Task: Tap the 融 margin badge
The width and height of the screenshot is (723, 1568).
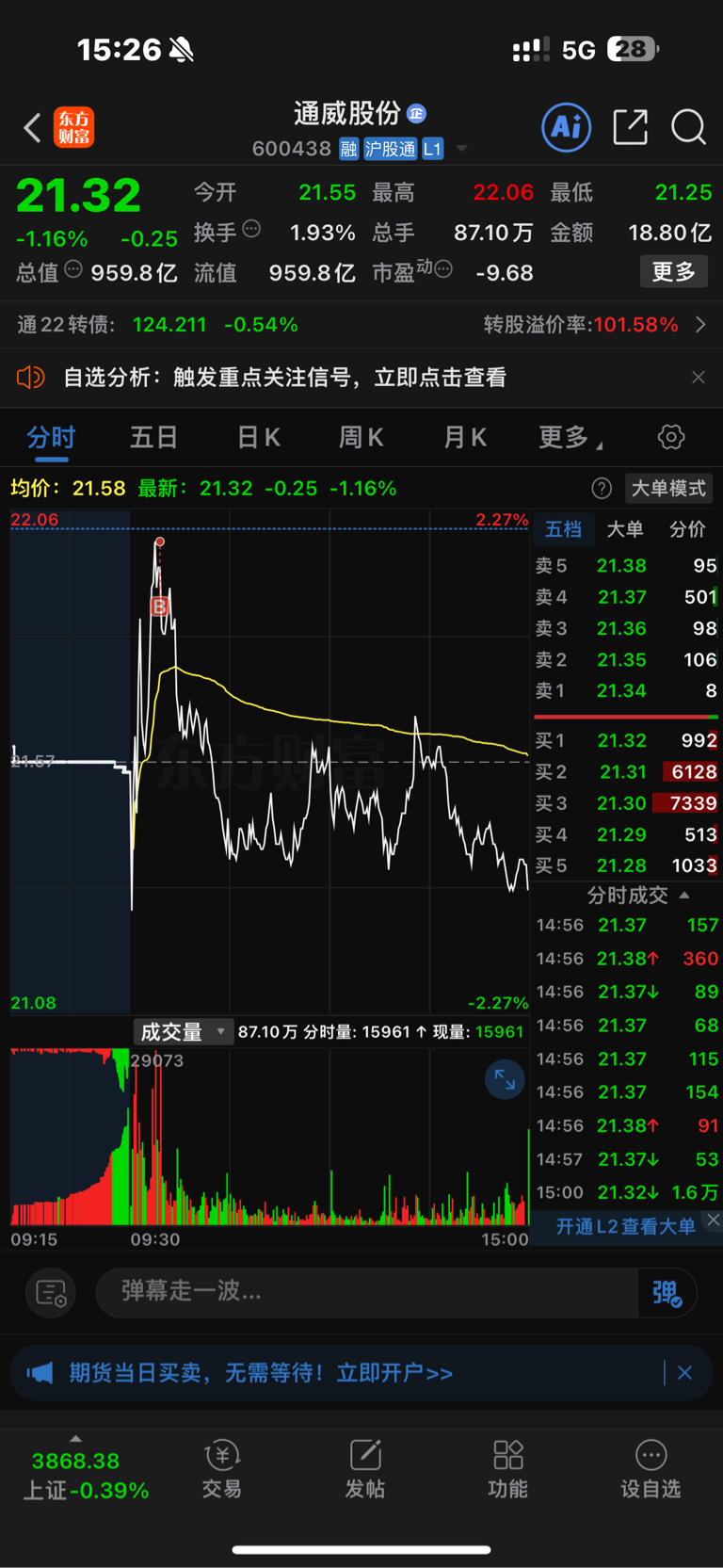Action: 348,149
